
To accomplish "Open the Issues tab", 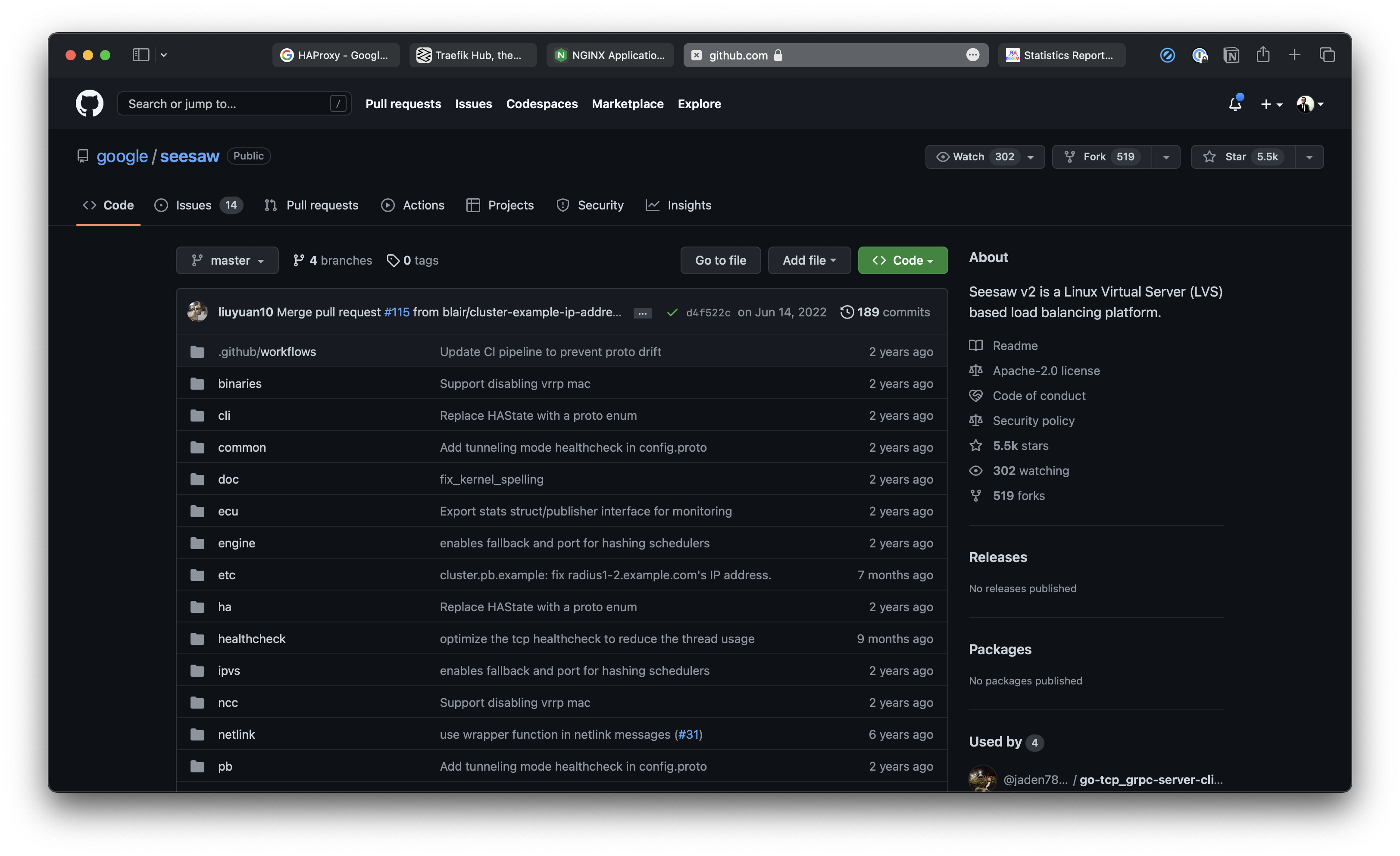I will coord(198,205).
